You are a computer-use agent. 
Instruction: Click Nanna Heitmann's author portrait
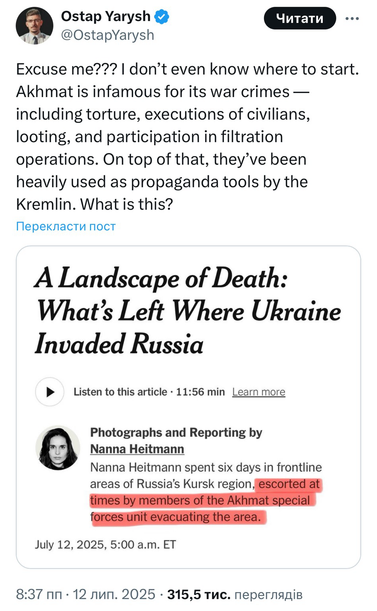(x=58, y=448)
